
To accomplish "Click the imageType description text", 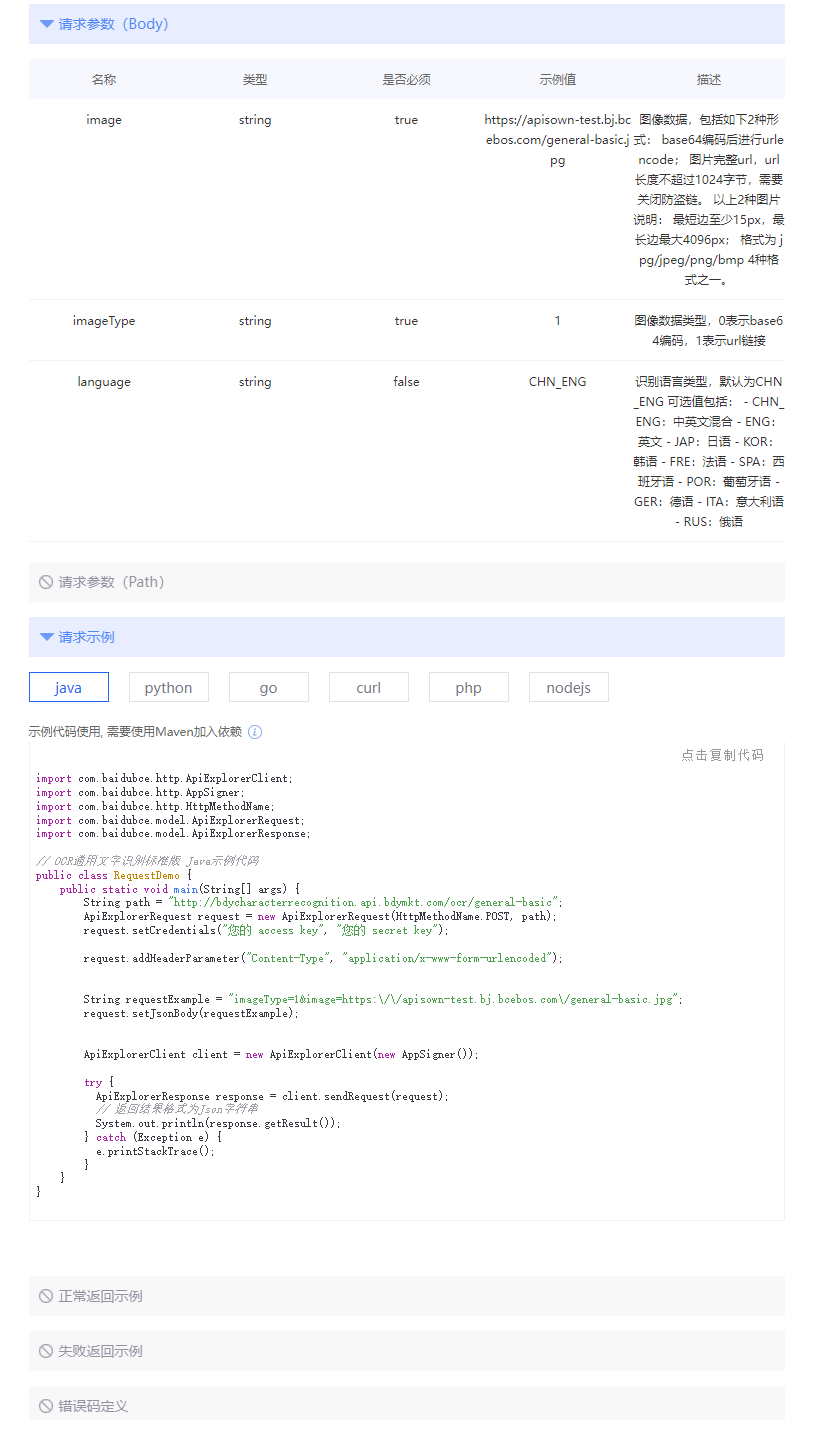I will click(709, 331).
